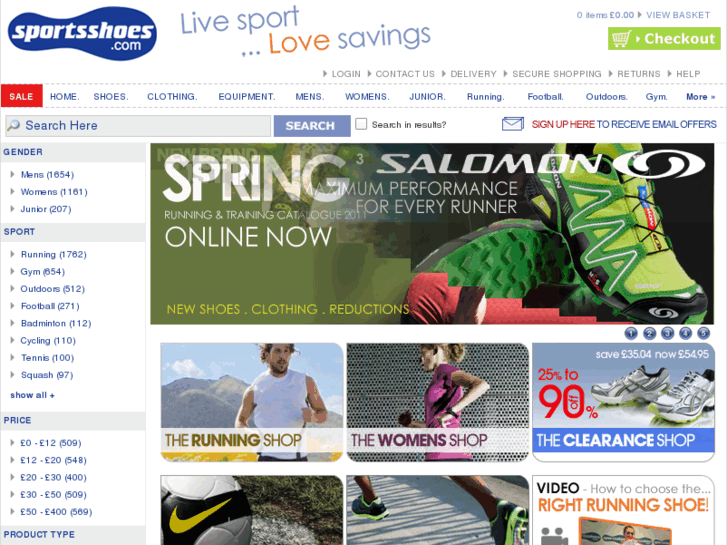Open the Running Shop promo tile
Image resolution: width=727 pixels, height=545 pixels.
click(252, 402)
